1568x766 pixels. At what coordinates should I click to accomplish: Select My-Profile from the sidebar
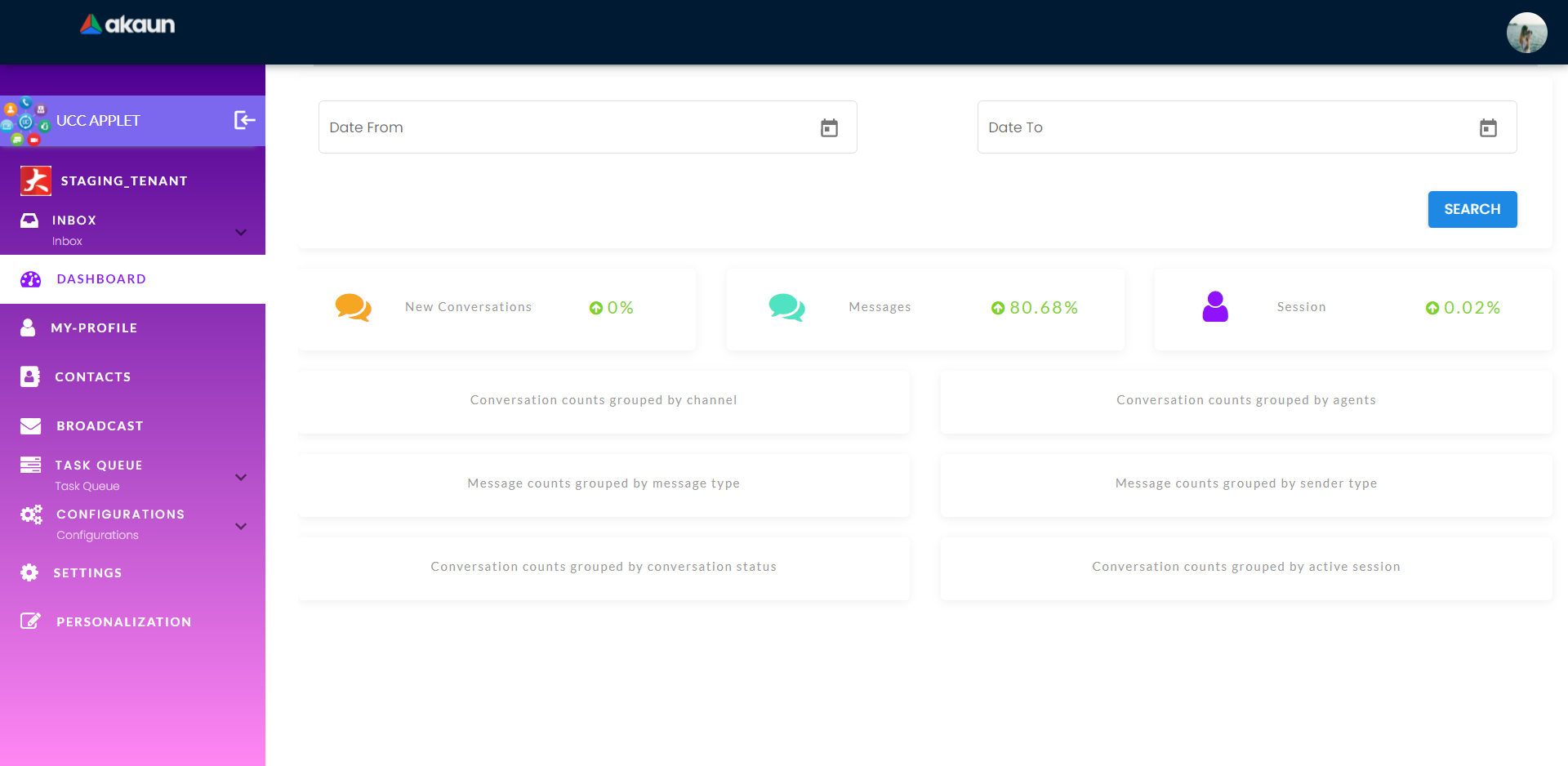[94, 327]
